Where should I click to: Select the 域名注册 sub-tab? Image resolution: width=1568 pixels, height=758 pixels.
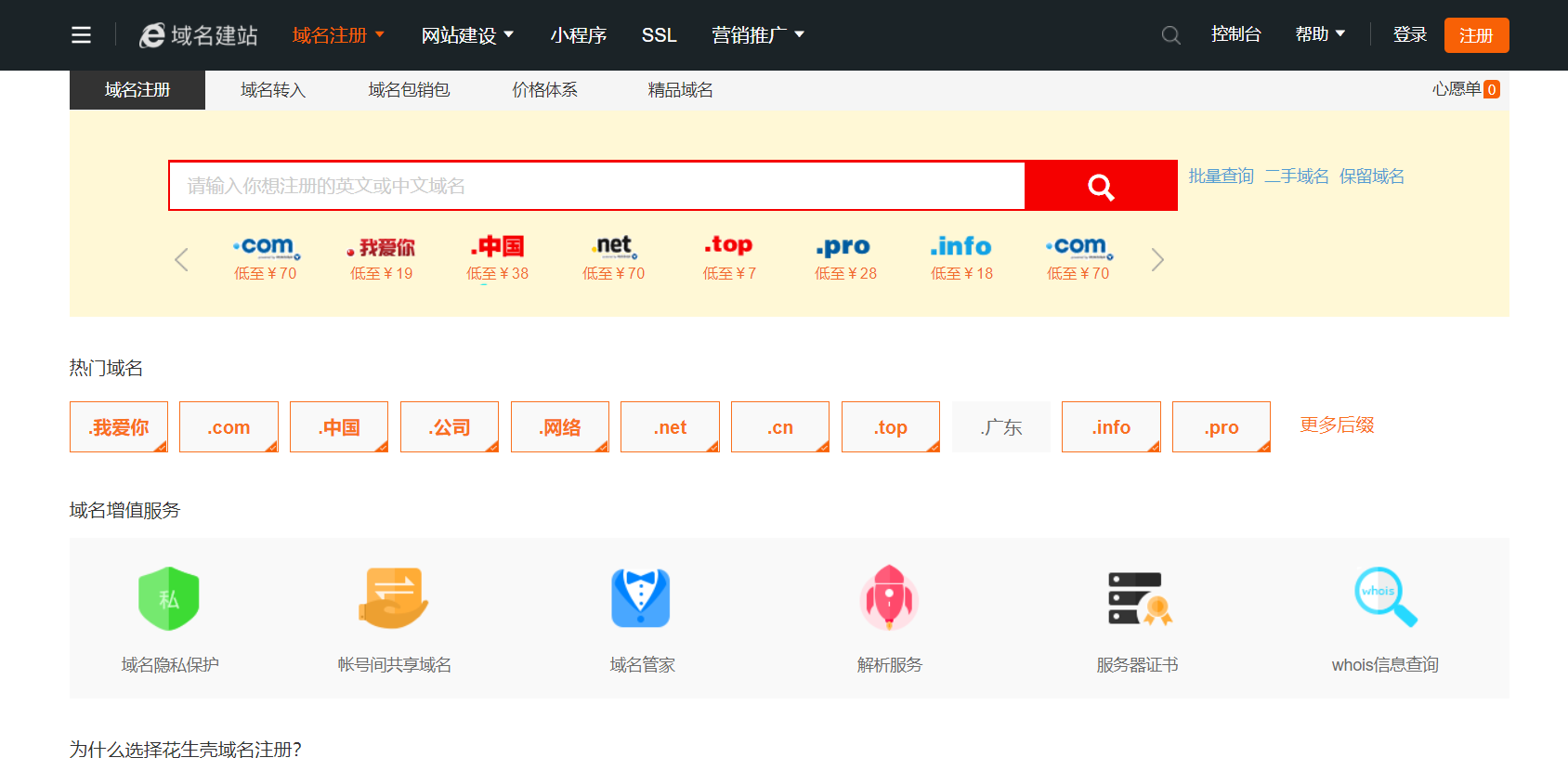coord(137,90)
